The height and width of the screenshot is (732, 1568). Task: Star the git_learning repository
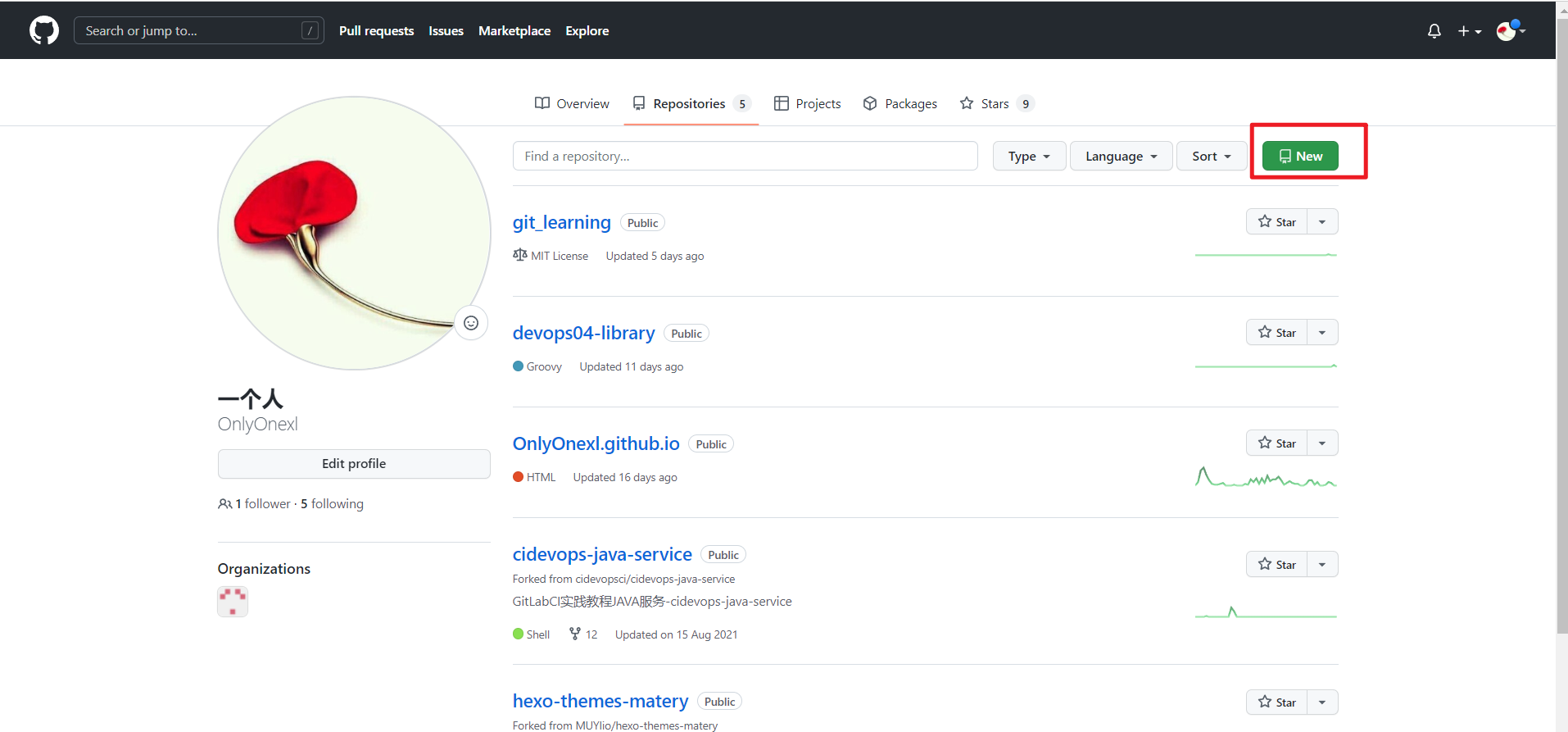click(x=1276, y=222)
